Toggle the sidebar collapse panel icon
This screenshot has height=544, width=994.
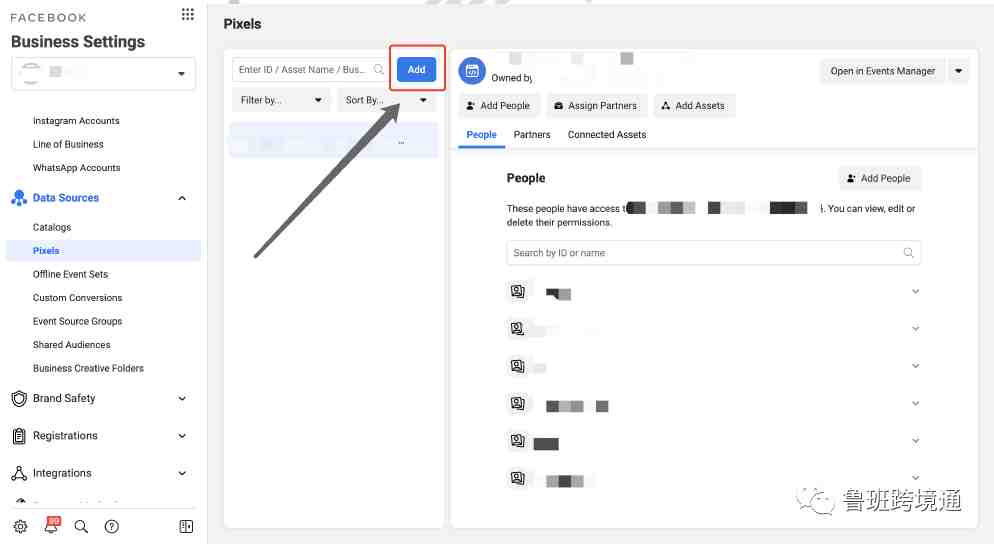tap(186, 526)
